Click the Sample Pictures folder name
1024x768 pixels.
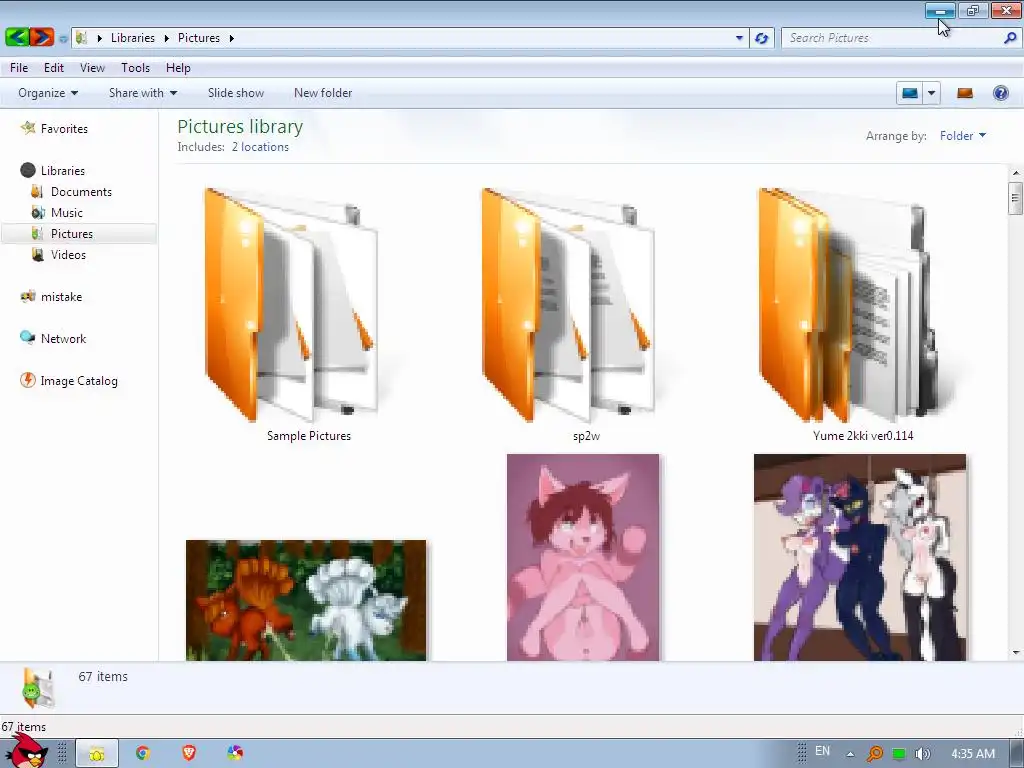click(x=309, y=436)
